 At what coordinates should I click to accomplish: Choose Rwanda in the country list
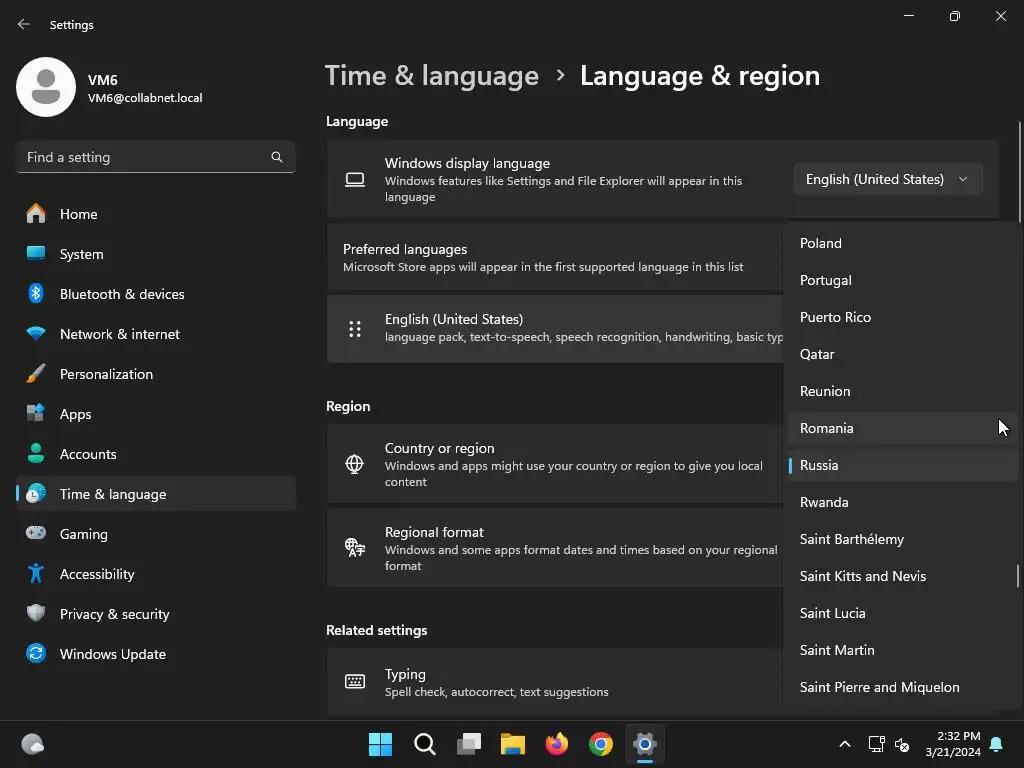click(x=903, y=502)
